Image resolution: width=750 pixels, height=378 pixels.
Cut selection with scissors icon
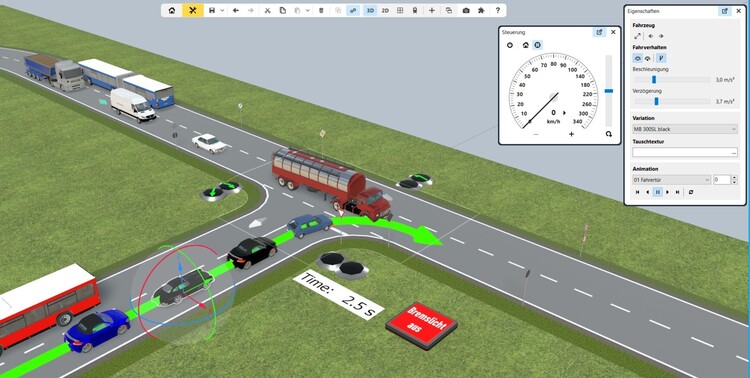268,11
